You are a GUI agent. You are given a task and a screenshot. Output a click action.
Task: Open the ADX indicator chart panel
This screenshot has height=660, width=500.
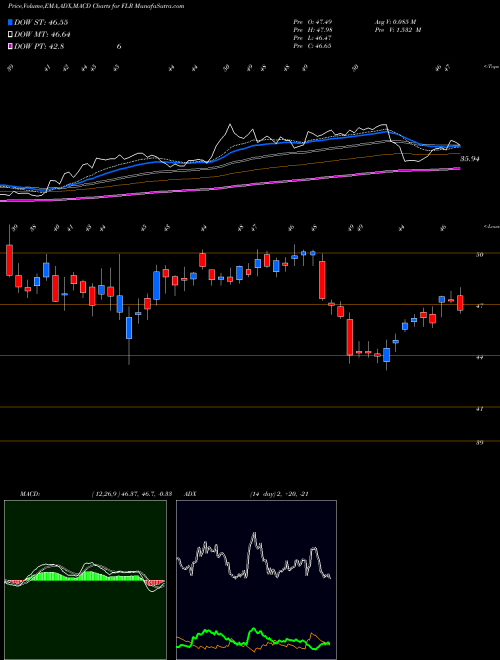[x=256, y=580]
